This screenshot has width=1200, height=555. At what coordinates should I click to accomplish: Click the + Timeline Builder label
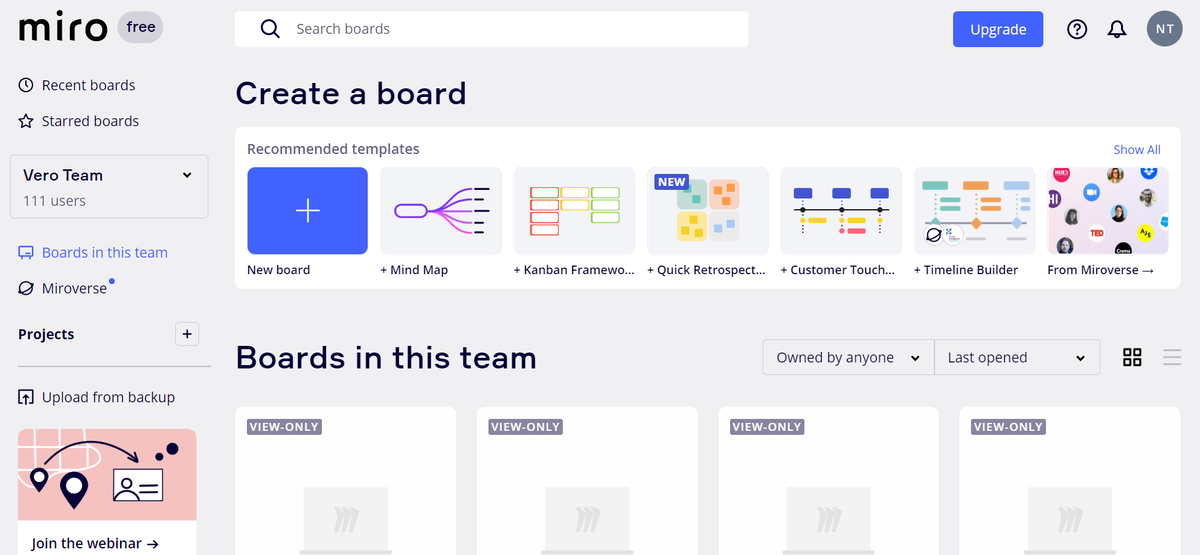pos(966,270)
